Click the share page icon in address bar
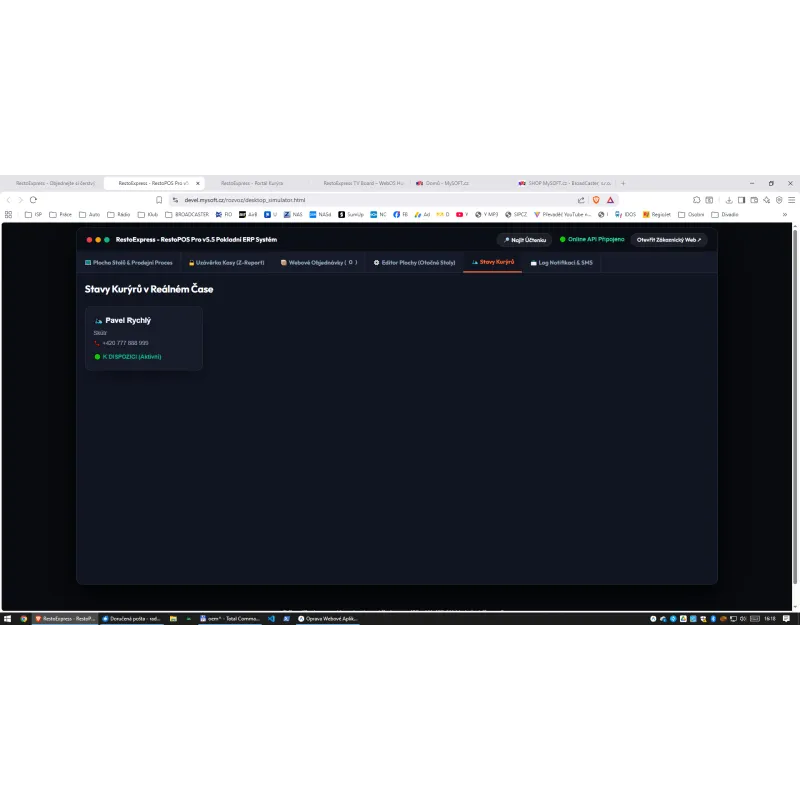The width and height of the screenshot is (800, 800). 581,200
